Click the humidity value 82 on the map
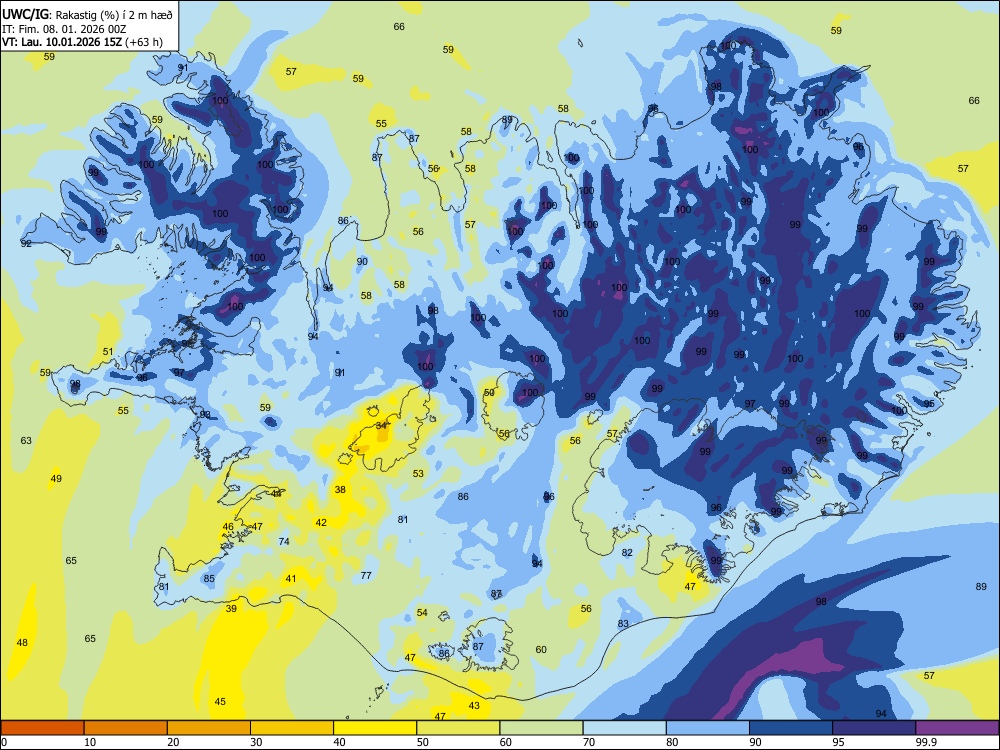Screen dimensions: 1000x750 tap(627, 552)
